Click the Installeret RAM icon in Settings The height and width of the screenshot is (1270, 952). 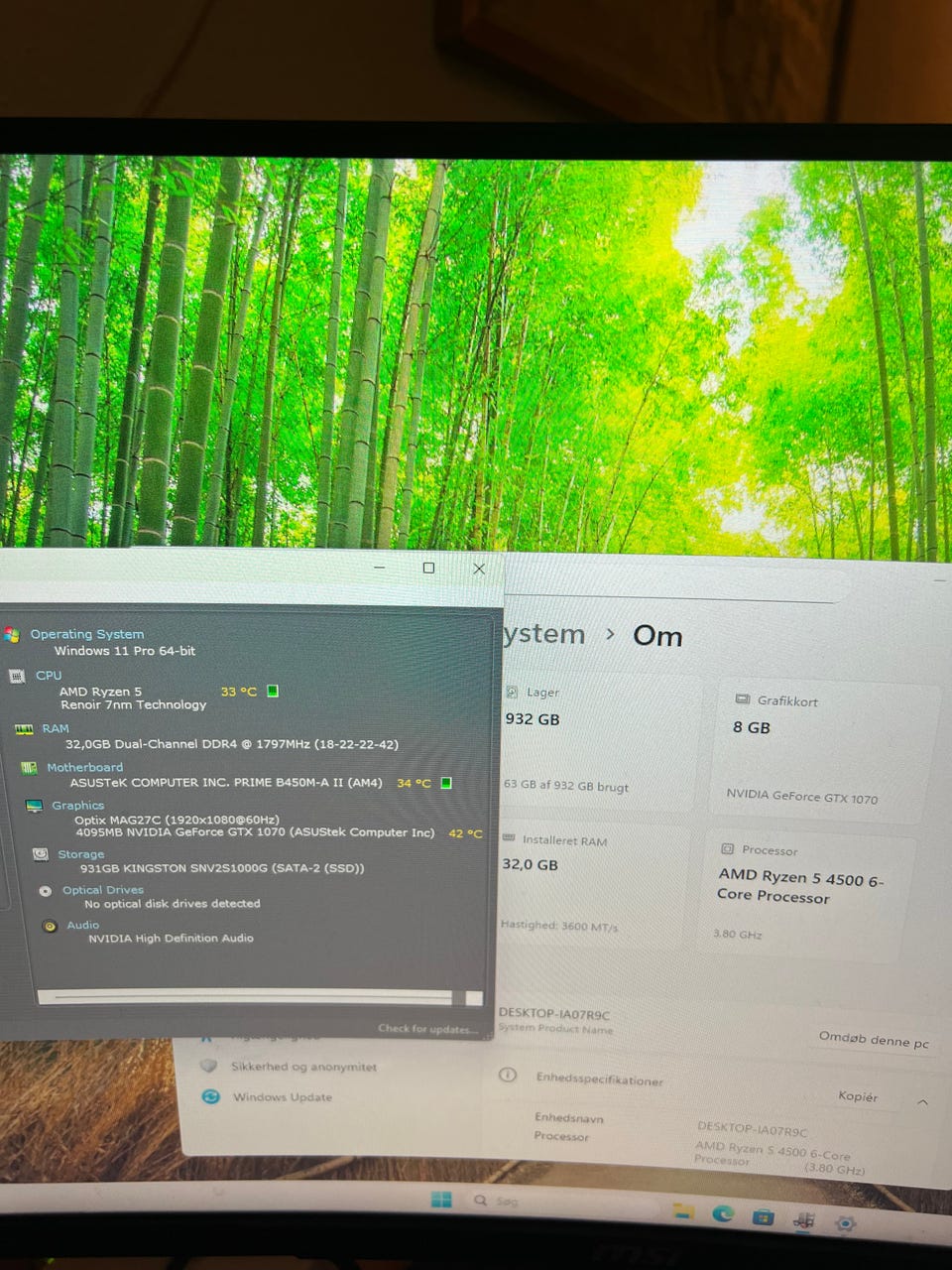click(509, 838)
